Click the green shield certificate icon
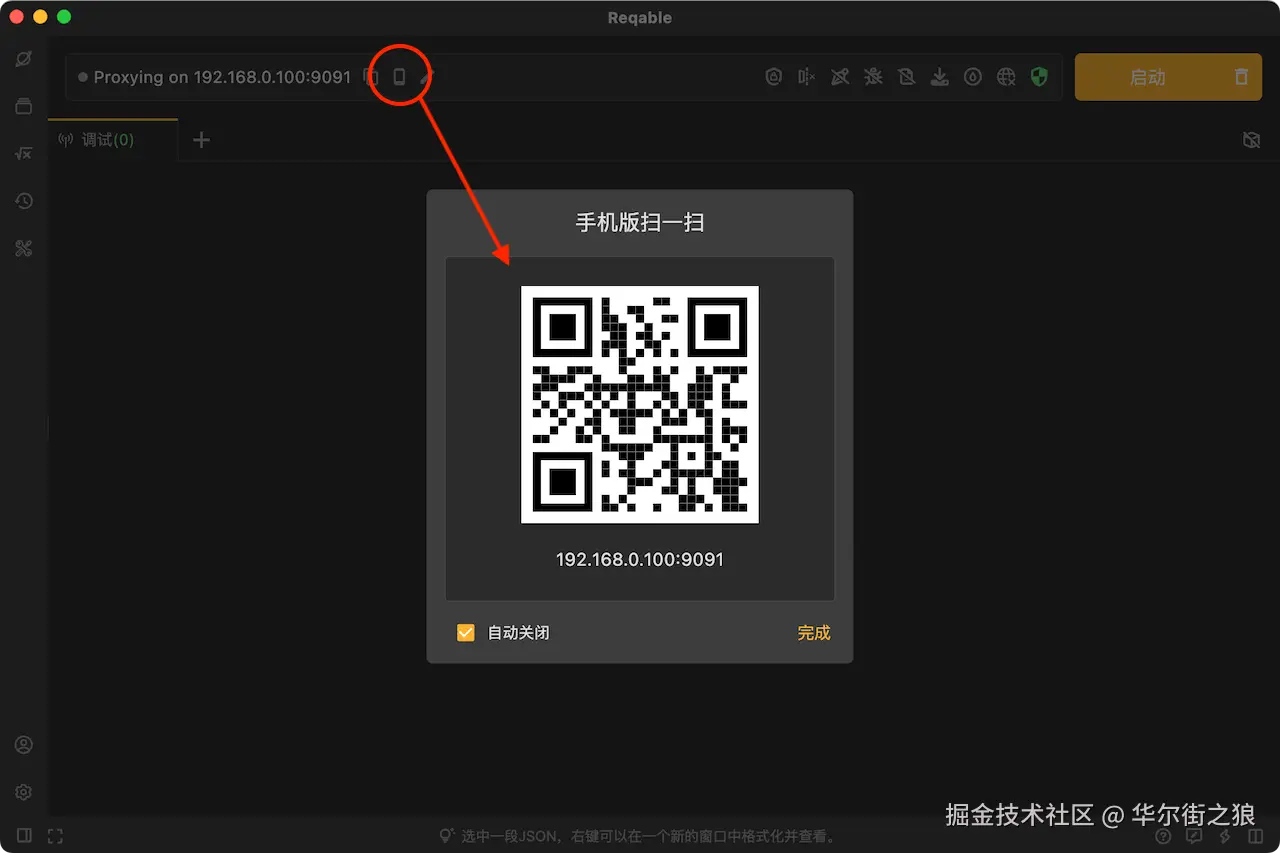 pyautogui.click(x=1039, y=77)
